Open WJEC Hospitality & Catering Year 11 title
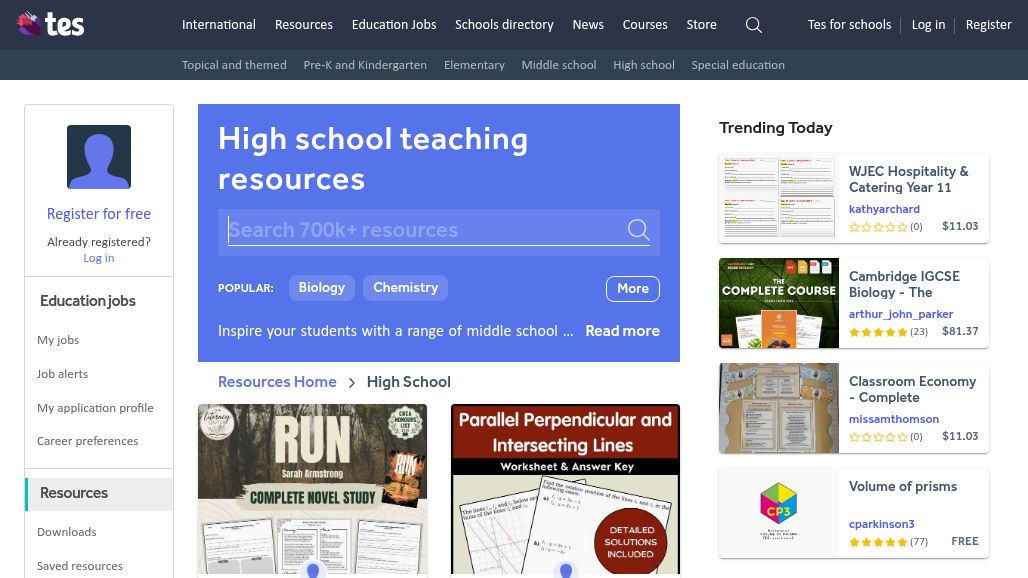Image resolution: width=1028 pixels, height=578 pixels. [x=909, y=180]
